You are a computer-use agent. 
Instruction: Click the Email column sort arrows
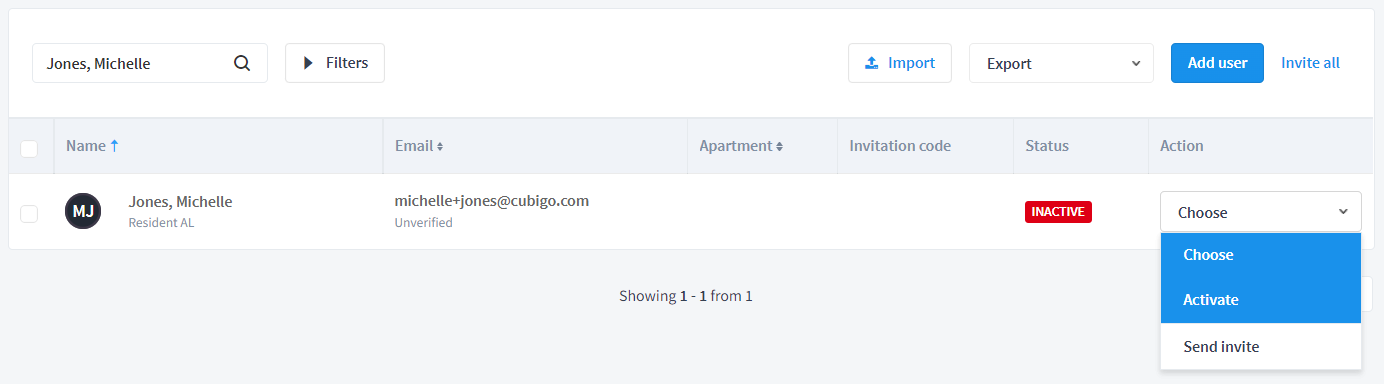coord(440,146)
